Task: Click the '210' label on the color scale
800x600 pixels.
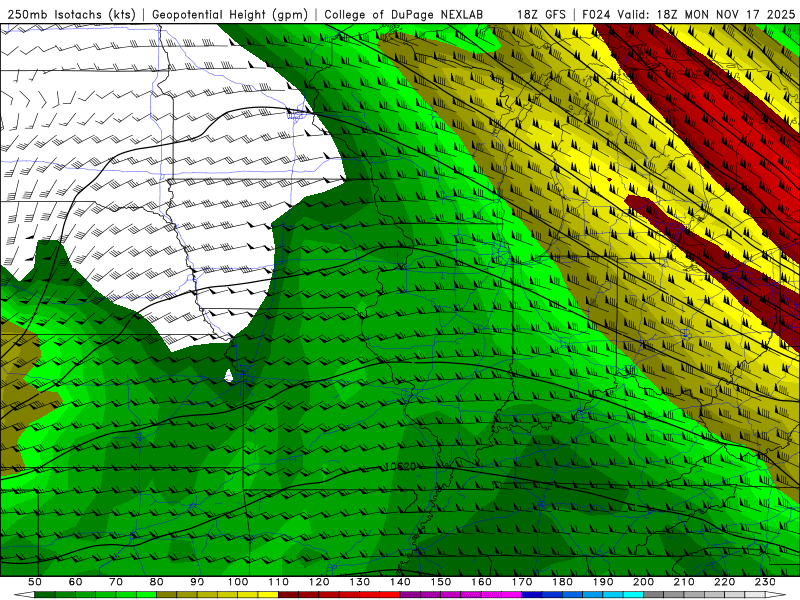Action: pyautogui.click(x=684, y=582)
